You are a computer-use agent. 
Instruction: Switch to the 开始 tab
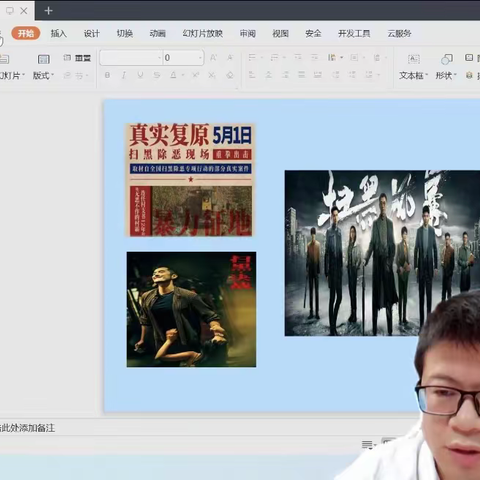(x=26, y=33)
